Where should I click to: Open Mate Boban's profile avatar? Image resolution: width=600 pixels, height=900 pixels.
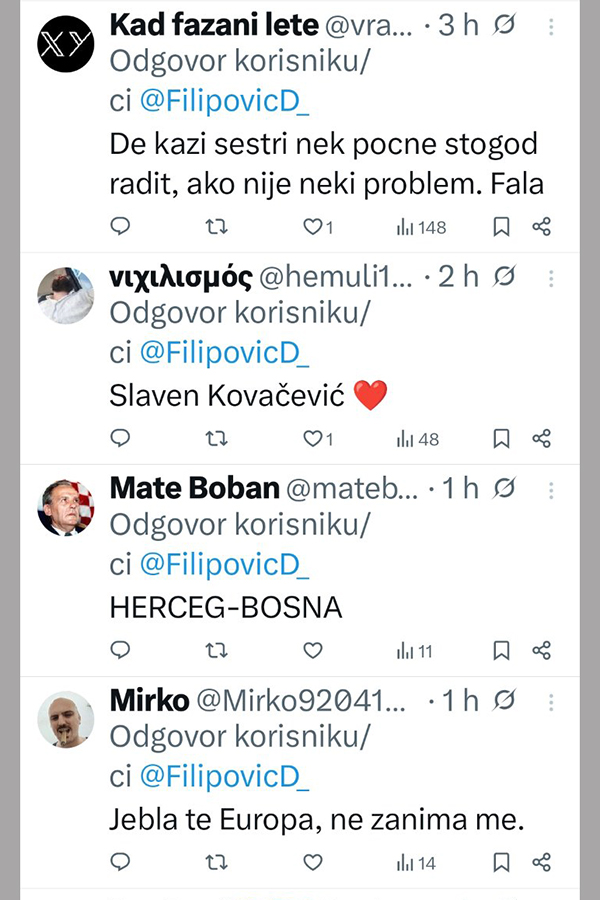[65, 507]
